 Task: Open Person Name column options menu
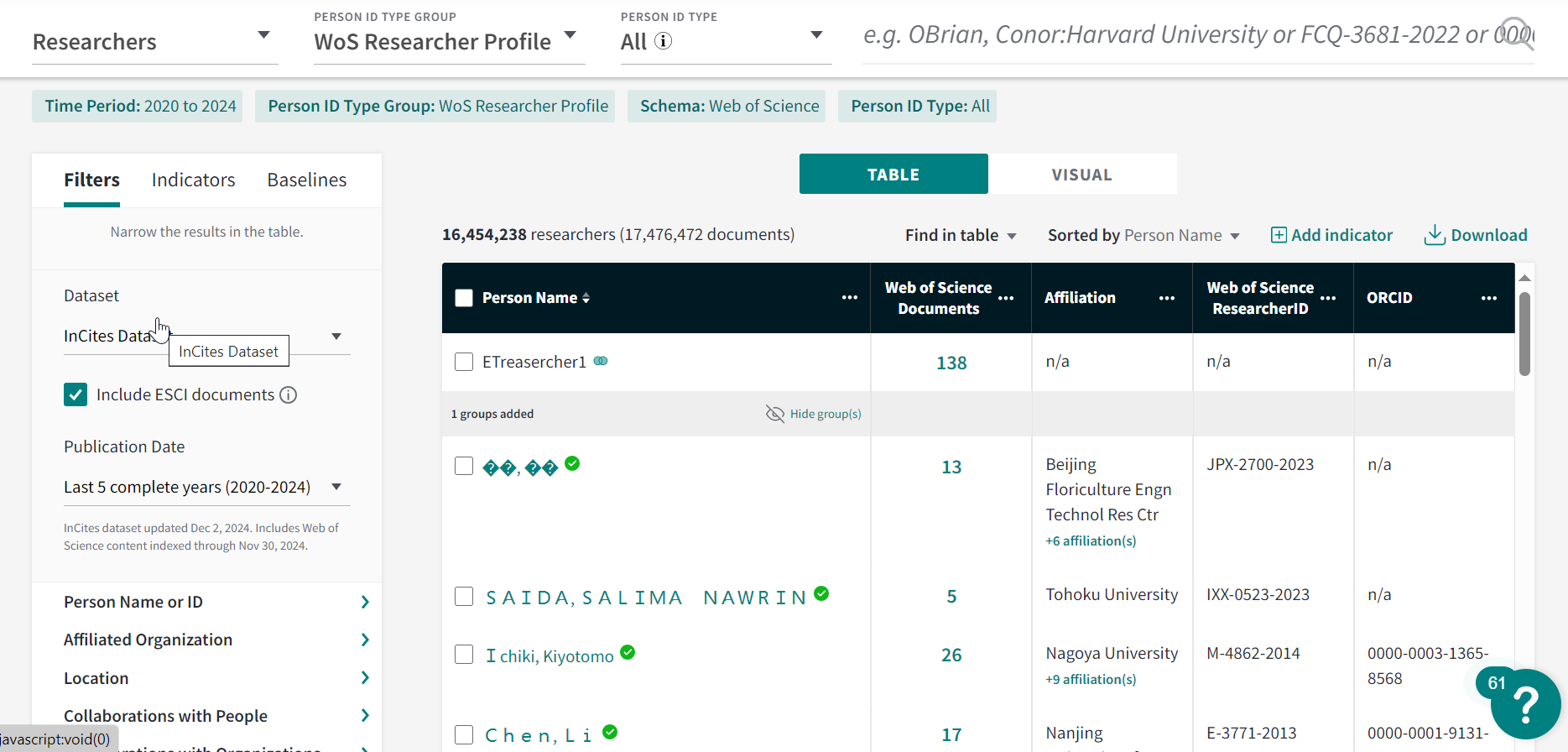point(850,298)
